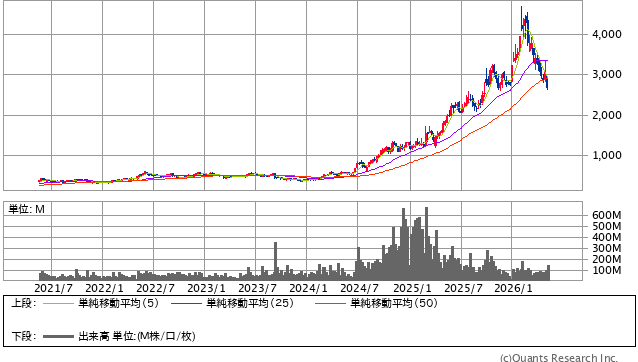Screen dimensions: 638x362
Task: Click the green 5-day average legend line
Action: tap(58, 303)
